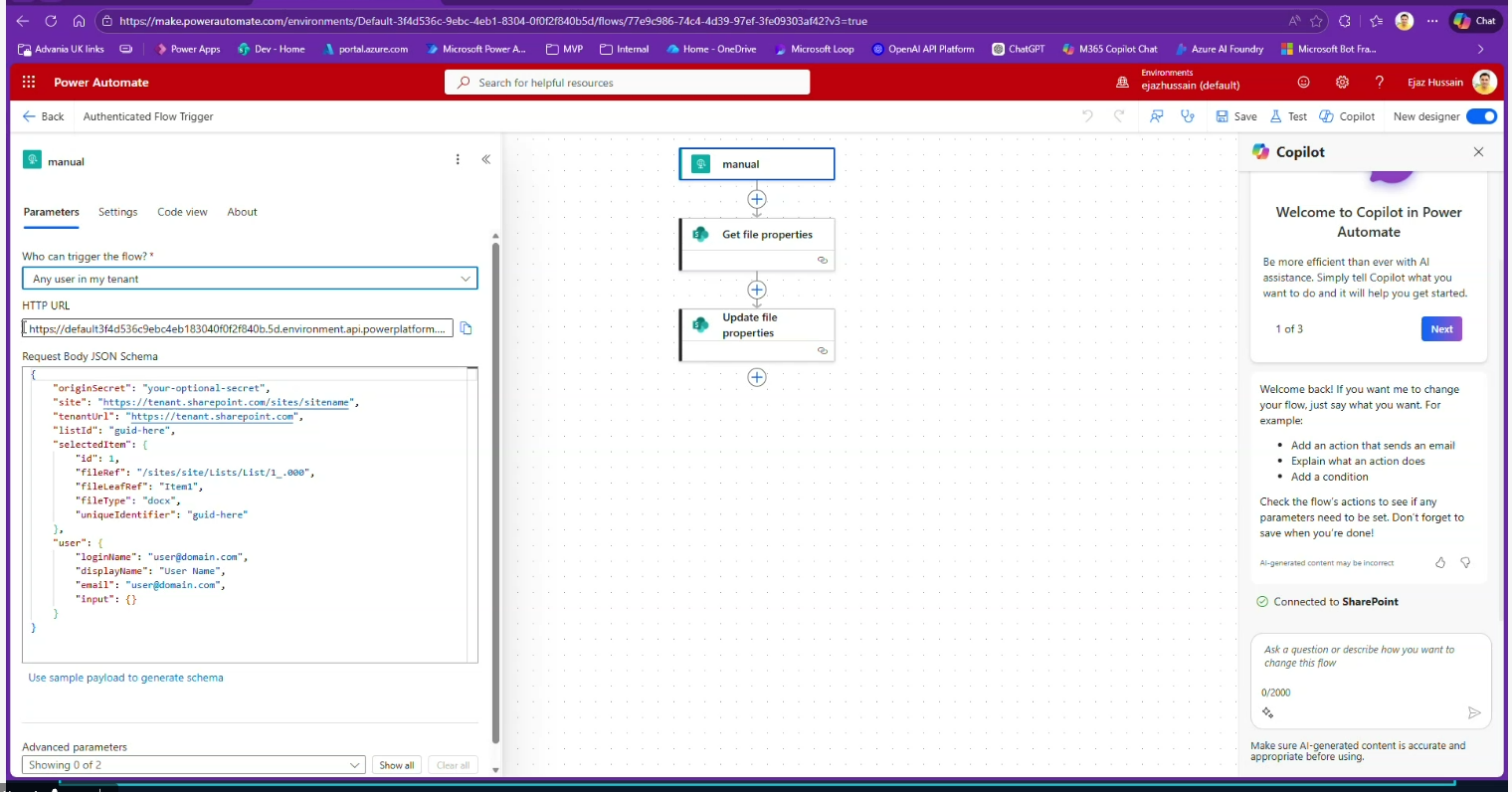
Task: Click the thumbs up on Copilot response
Action: click(1440, 563)
